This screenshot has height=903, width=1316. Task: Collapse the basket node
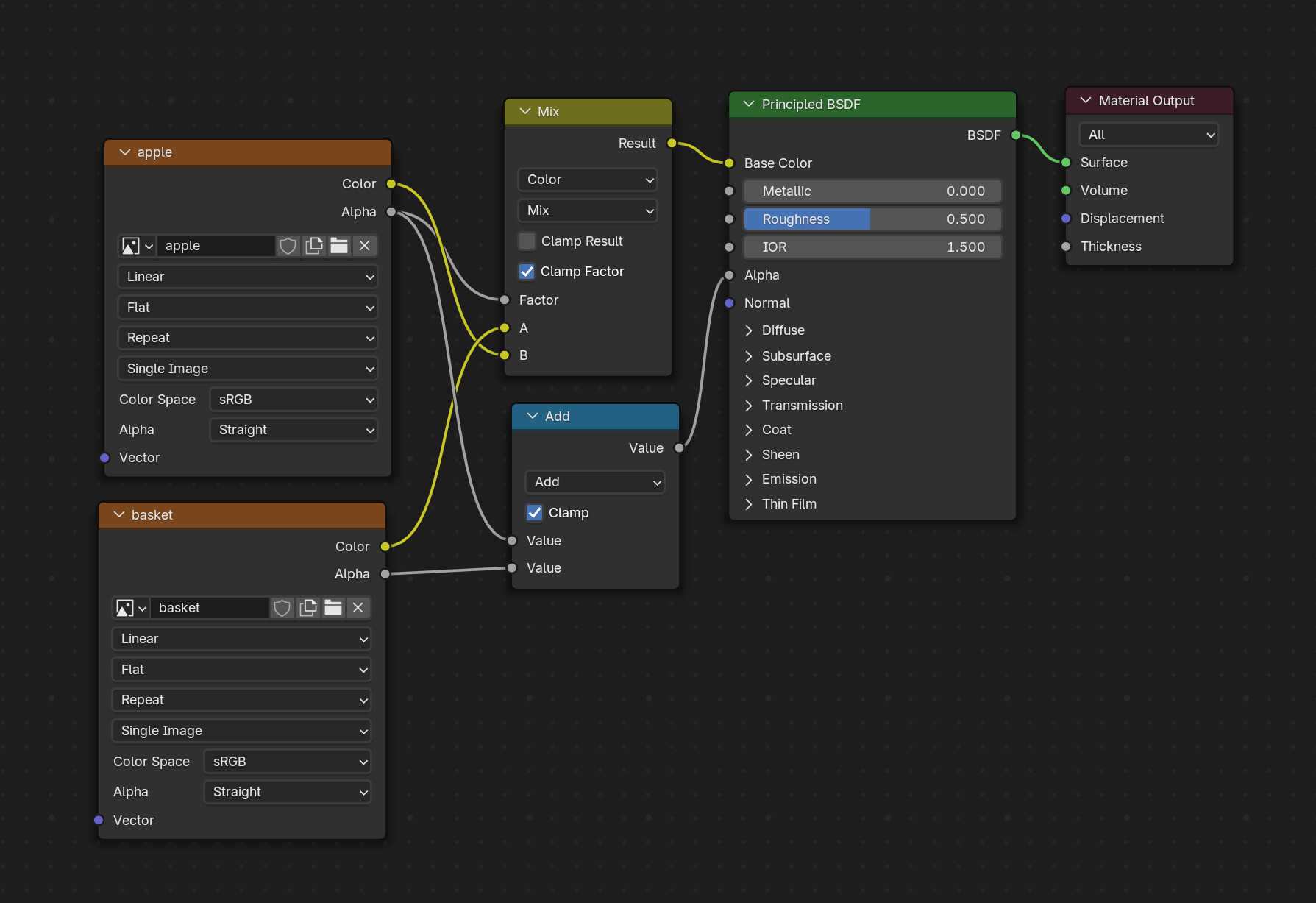pyautogui.click(x=118, y=515)
